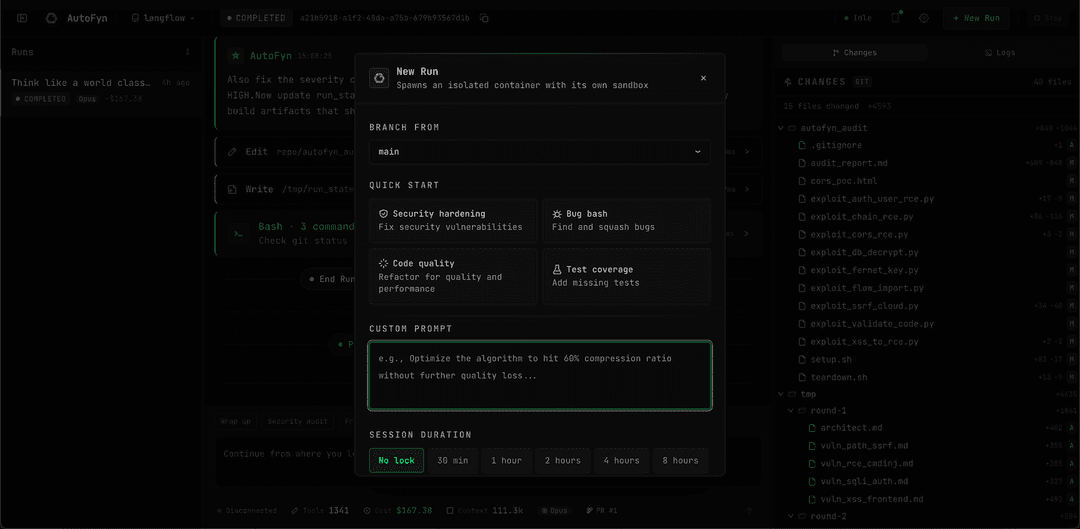This screenshot has height=529, width=1080.
Task: Select the 8 hours session duration
Action: [681, 460]
